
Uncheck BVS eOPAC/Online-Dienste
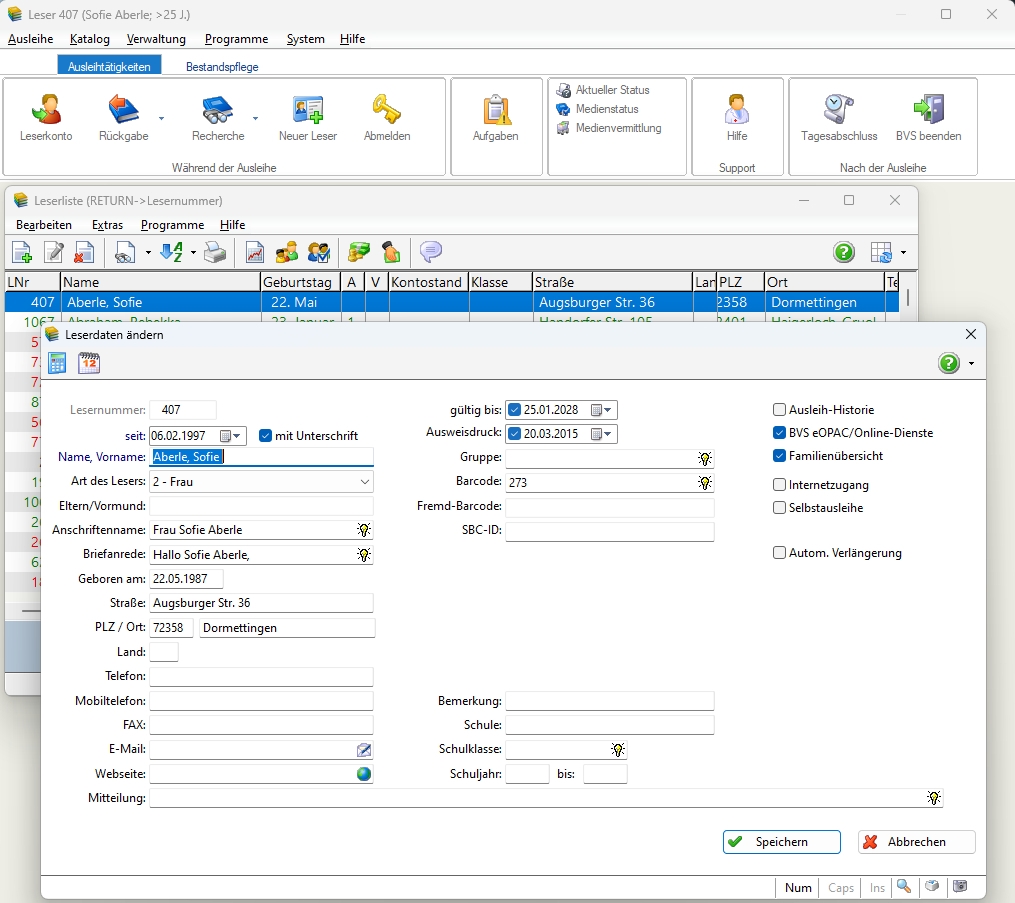[779, 432]
